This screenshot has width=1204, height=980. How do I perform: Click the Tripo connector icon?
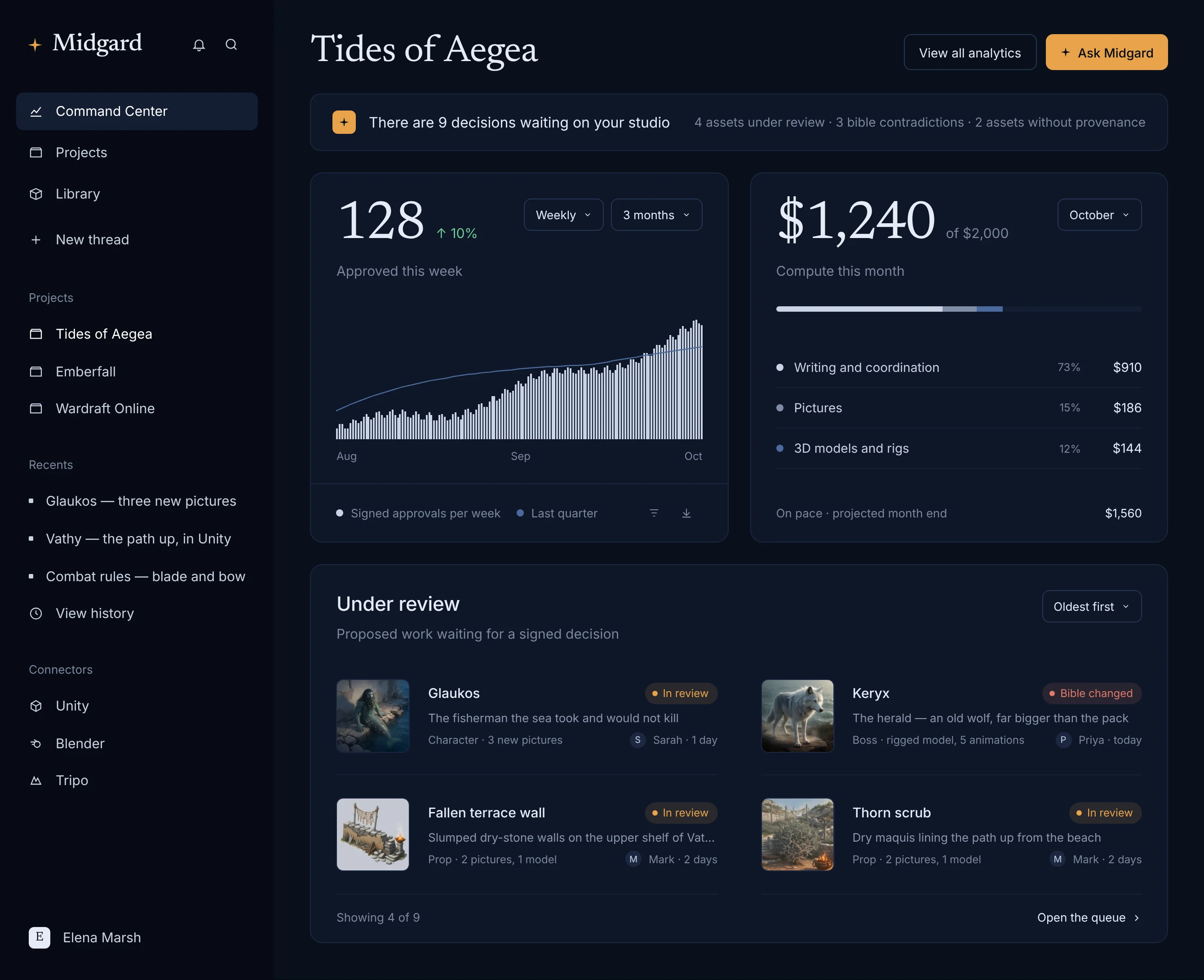pos(36,781)
